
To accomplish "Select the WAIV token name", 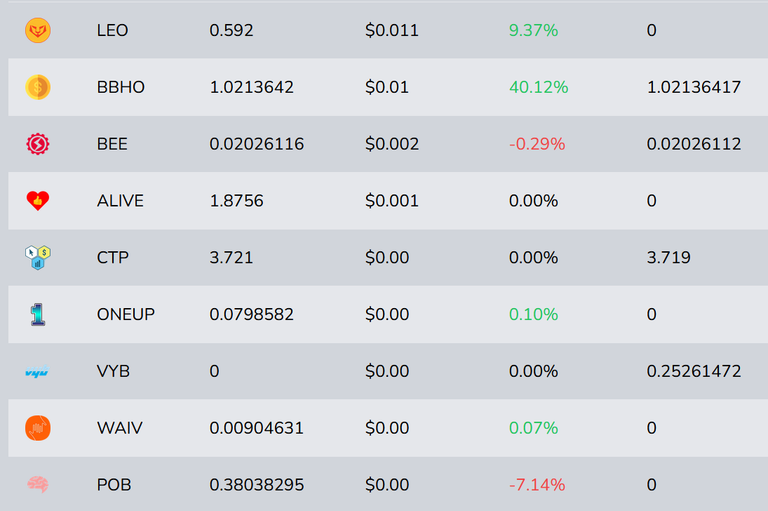I will pos(120,428).
